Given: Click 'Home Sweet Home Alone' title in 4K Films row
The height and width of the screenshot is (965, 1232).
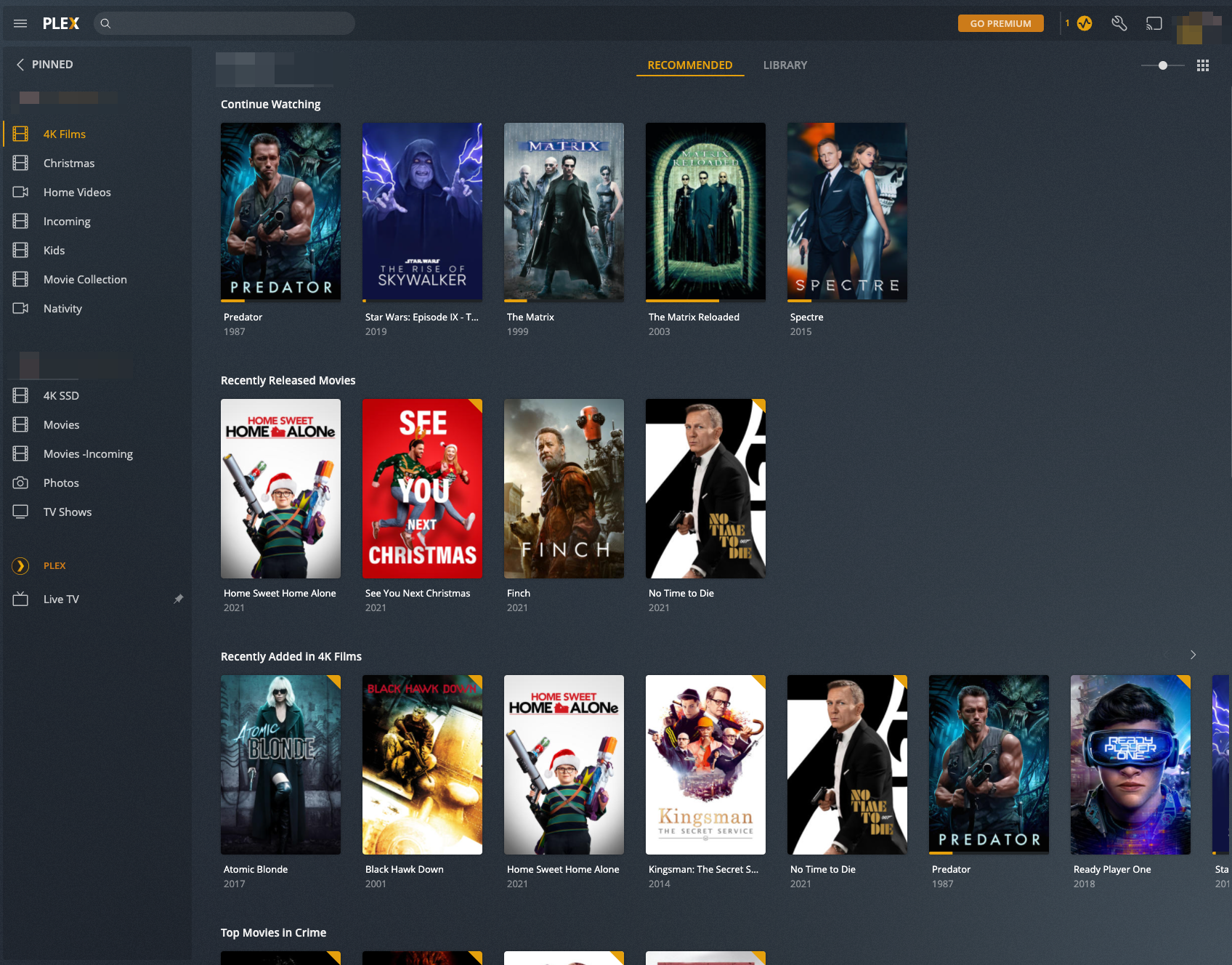Looking at the screenshot, I should coord(563,869).
